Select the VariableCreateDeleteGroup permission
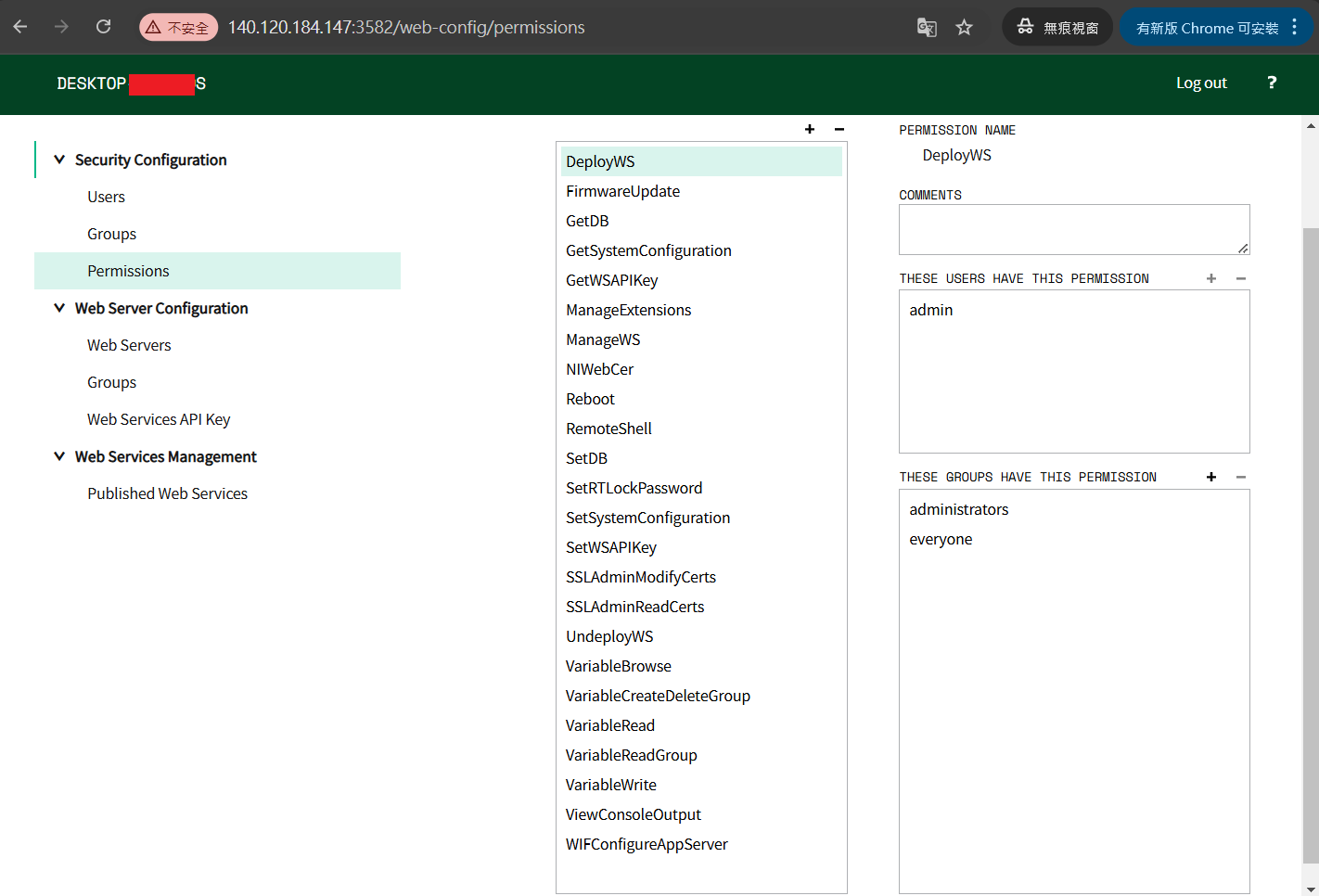Viewport: 1319px width, 896px height. tap(701, 696)
